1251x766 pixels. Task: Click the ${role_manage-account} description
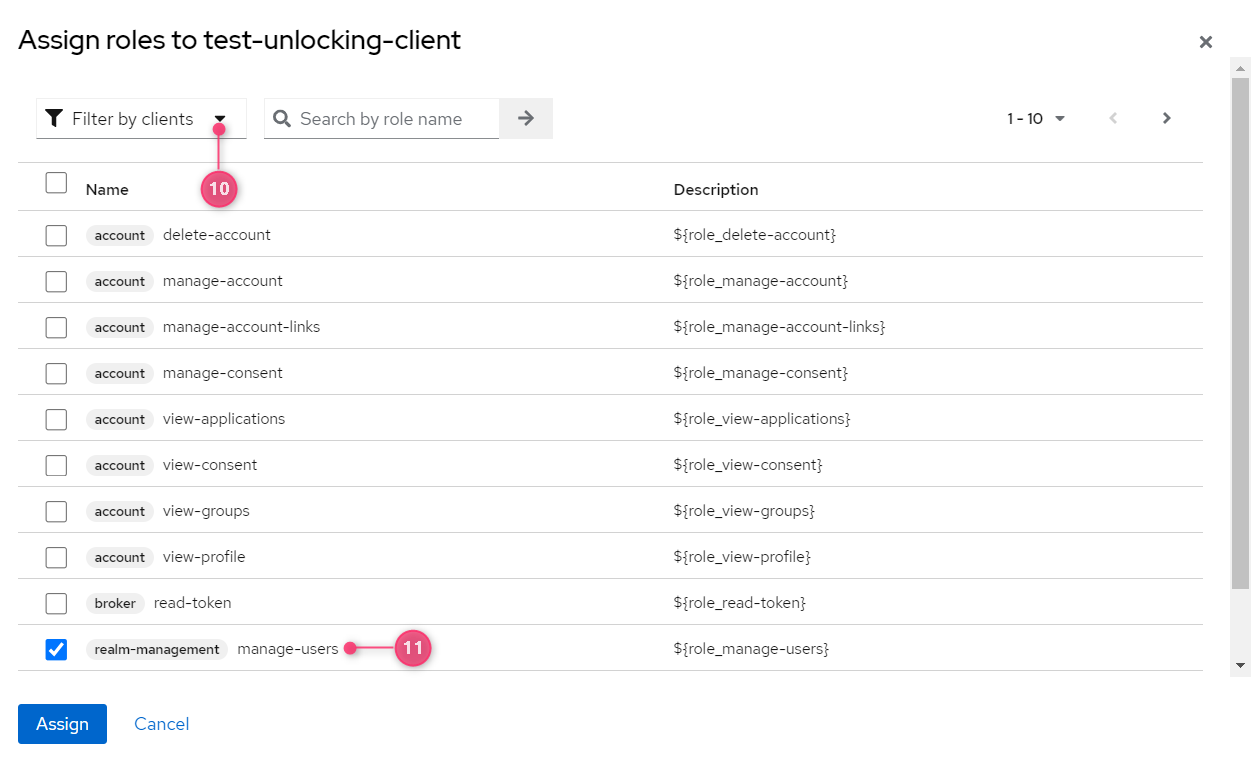click(x=761, y=281)
